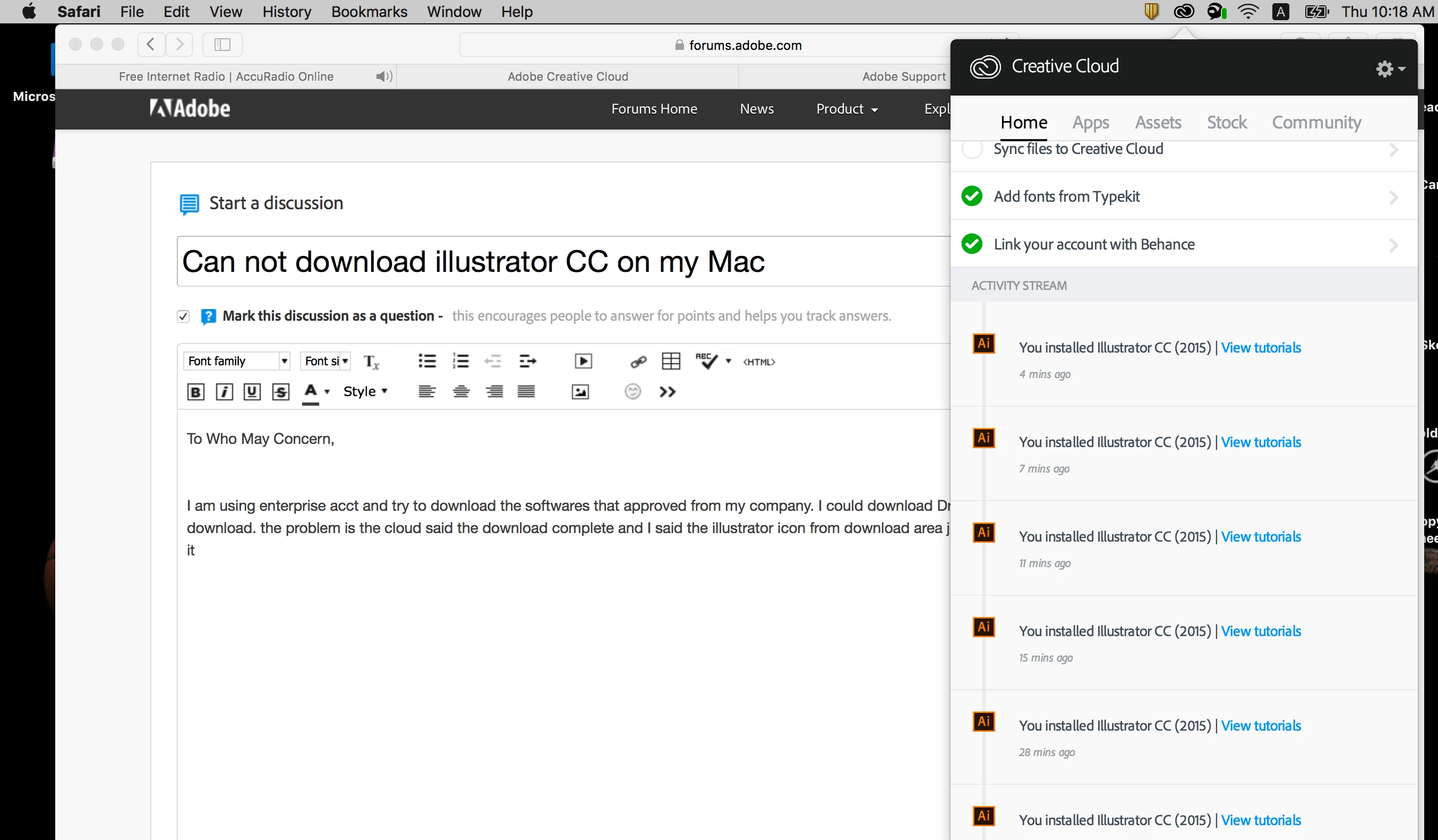
Task: Go to Forums Home
Action: point(654,109)
